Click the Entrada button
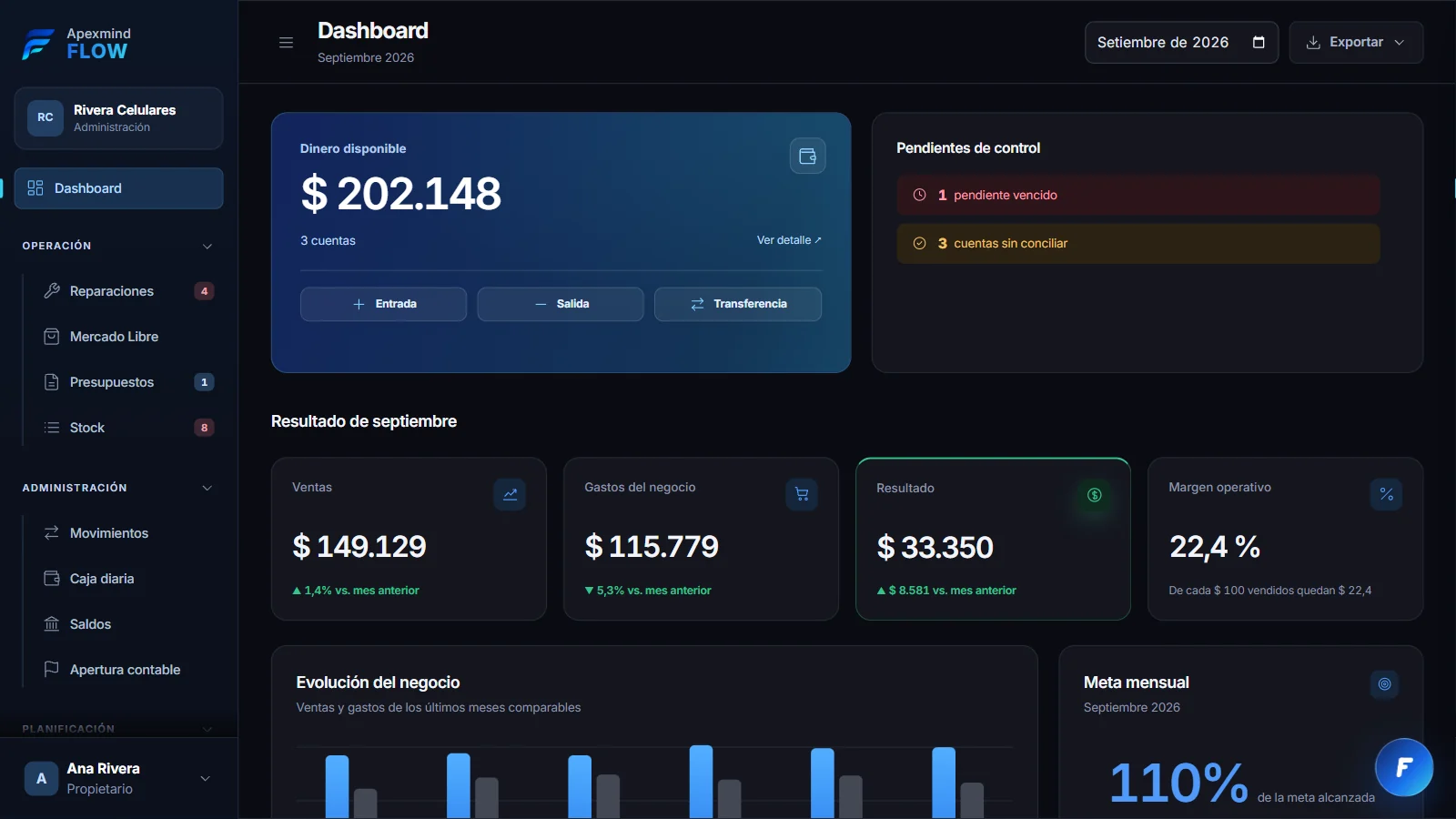Image resolution: width=1456 pixels, height=819 pixels. [383, 304]
